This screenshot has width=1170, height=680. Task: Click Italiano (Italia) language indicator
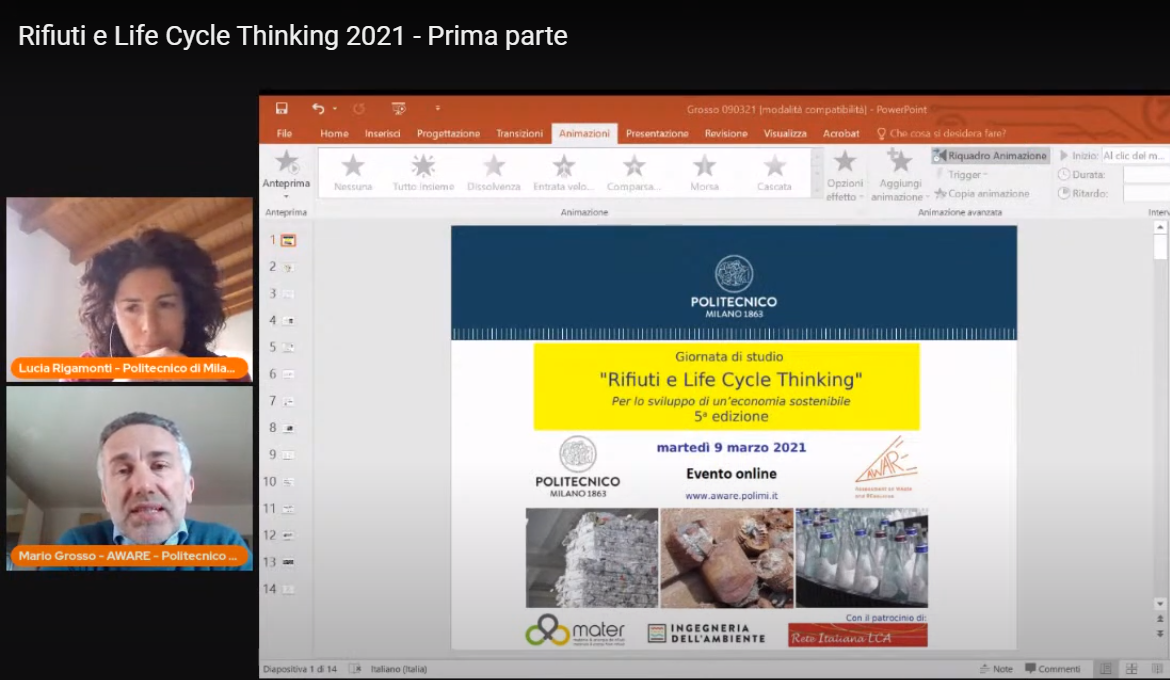(398, 669)
